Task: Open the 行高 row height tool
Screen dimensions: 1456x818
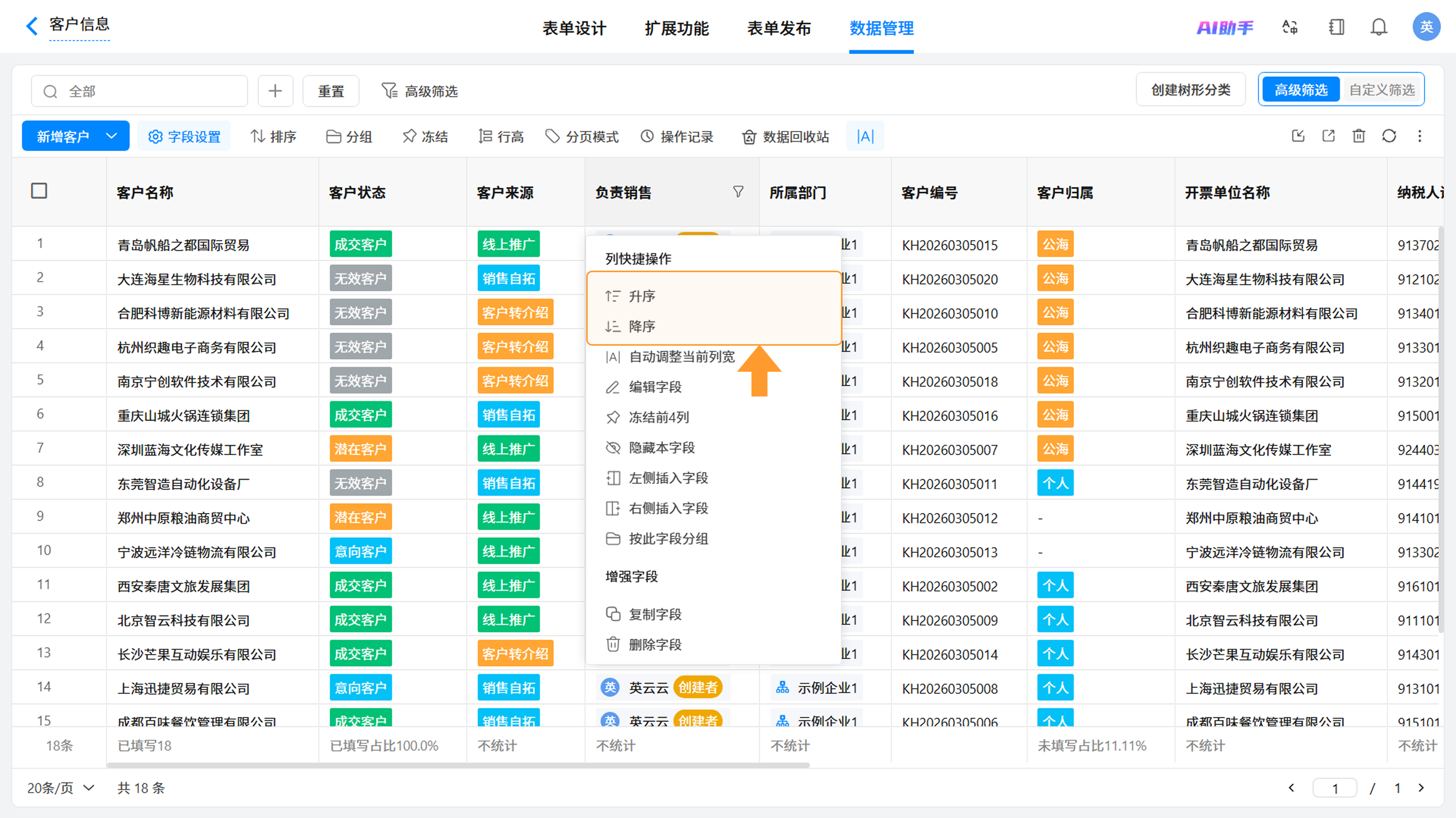Action: (x=501, y=136)
